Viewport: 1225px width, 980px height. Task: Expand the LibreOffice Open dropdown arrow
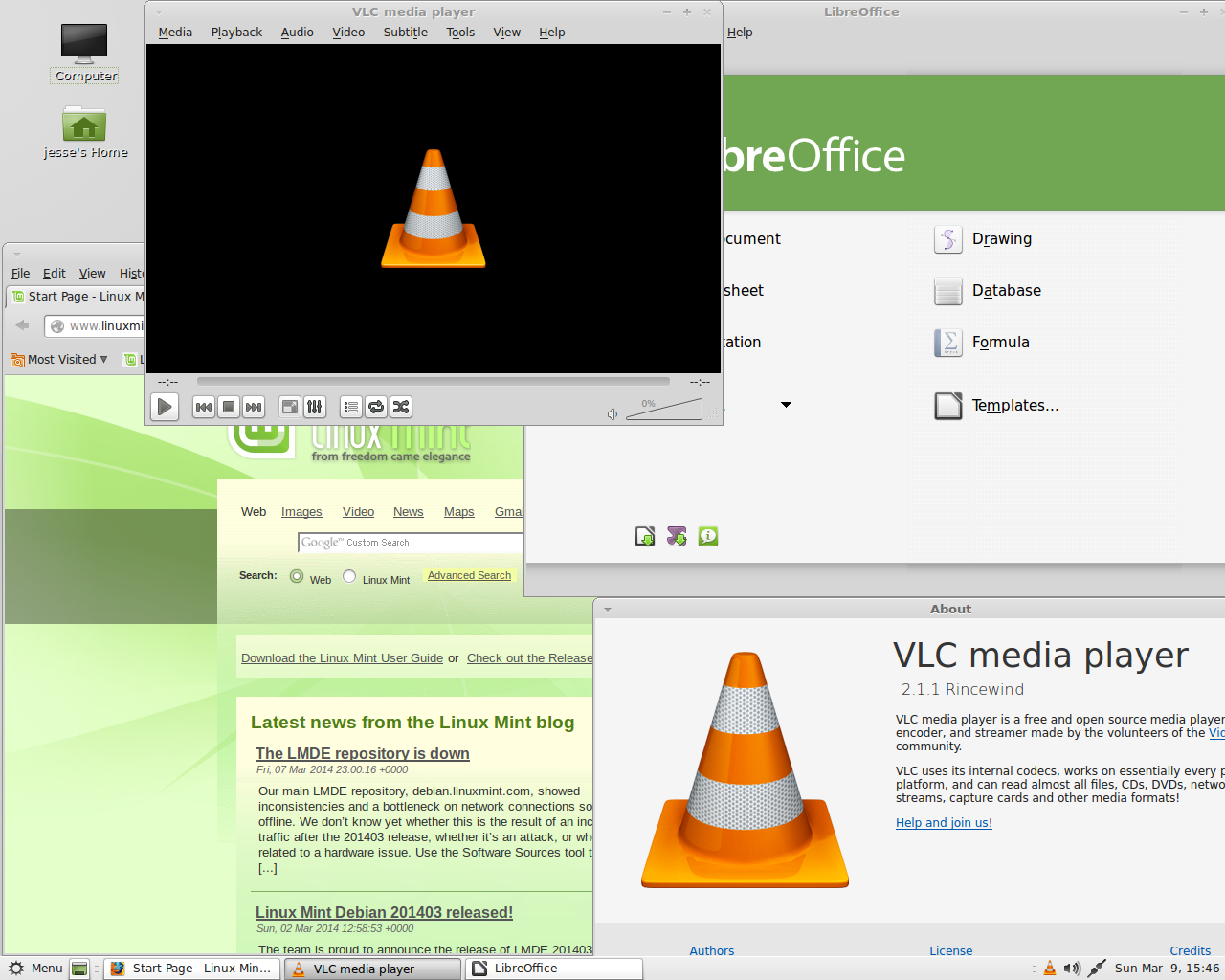click(786, 405)
